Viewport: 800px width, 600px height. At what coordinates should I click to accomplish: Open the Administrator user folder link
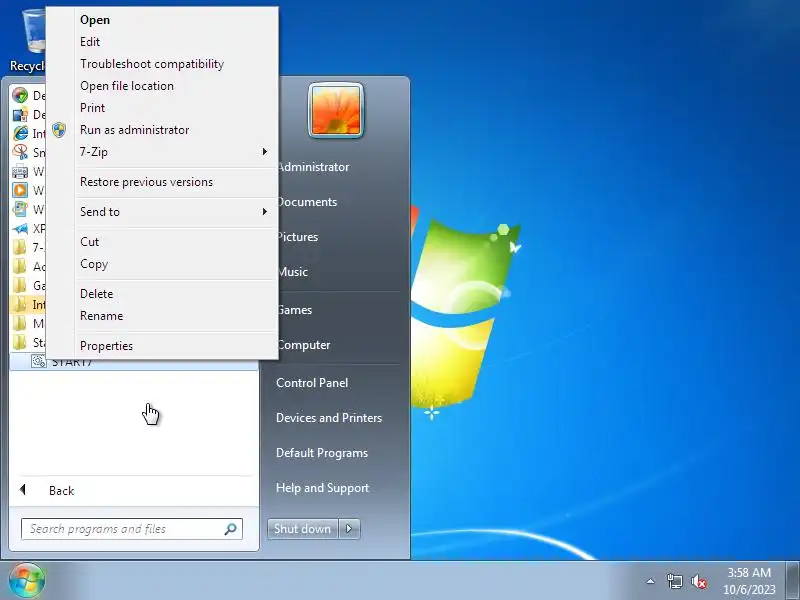(314, 167)
